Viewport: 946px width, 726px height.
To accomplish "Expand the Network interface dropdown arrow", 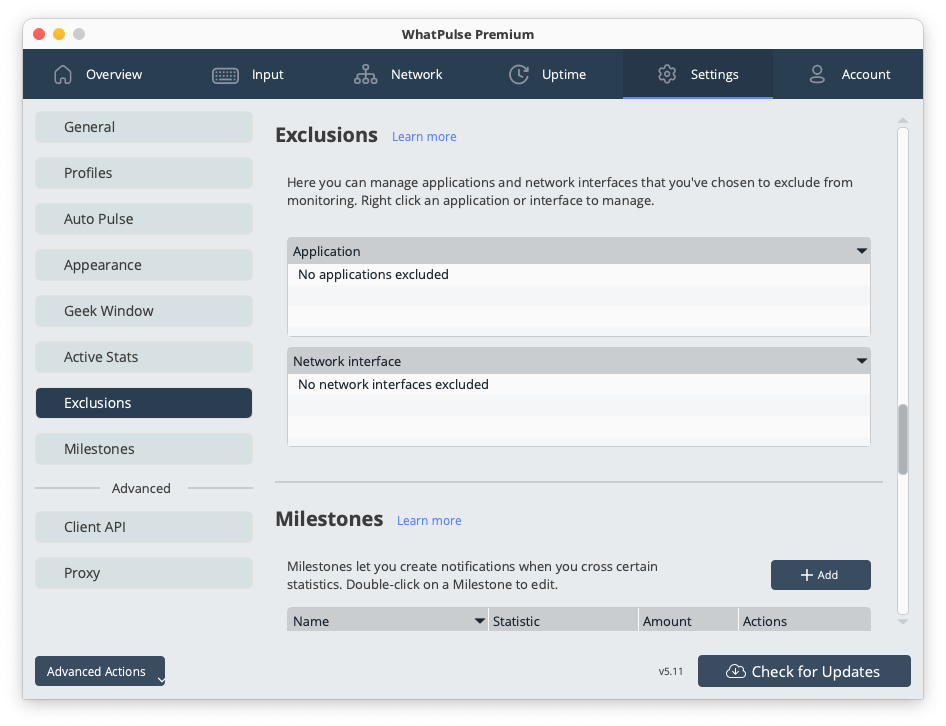I will 861,361.
